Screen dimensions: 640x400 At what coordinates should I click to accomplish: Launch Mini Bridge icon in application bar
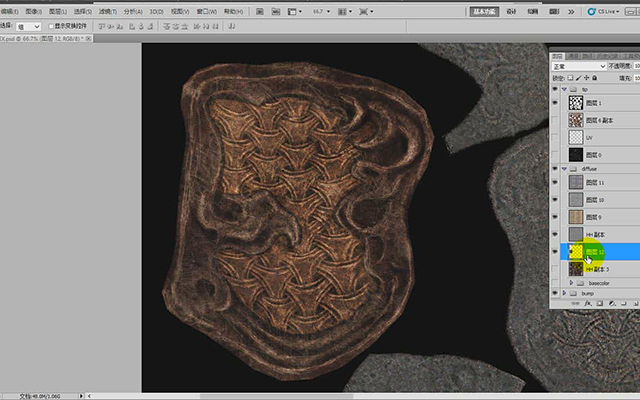(x=276, y=11)
